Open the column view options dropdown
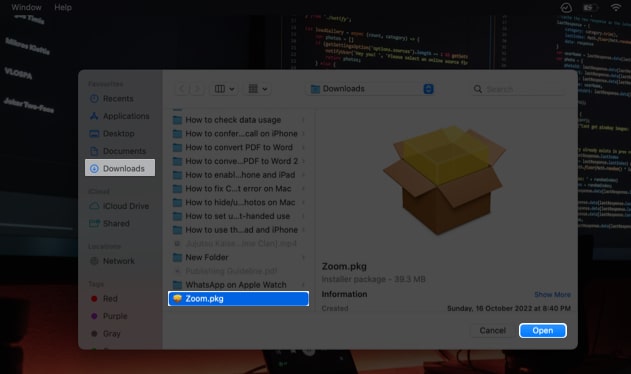Image resolution: width=631 pixels, height=374 pixels. (225, 89)
